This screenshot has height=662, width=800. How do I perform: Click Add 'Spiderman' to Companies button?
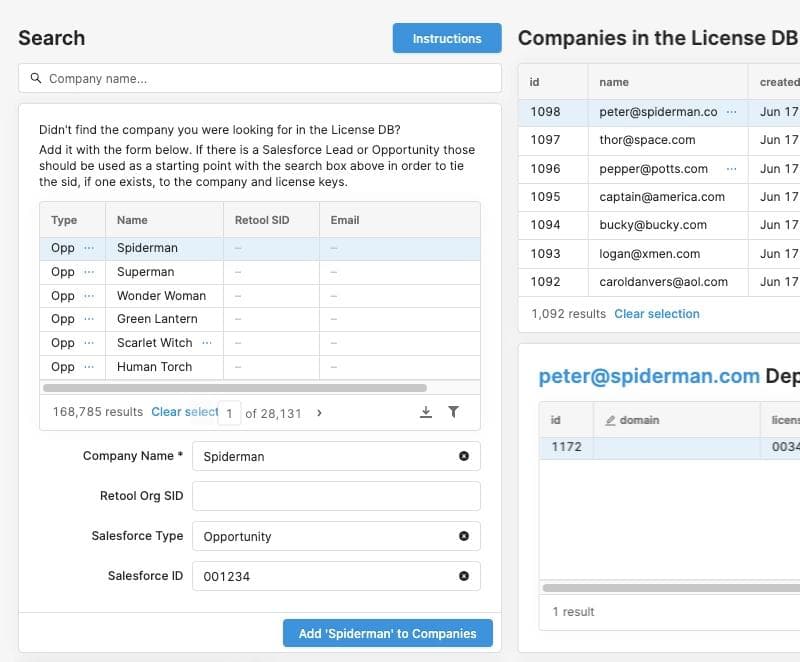(x=387, y=633)
